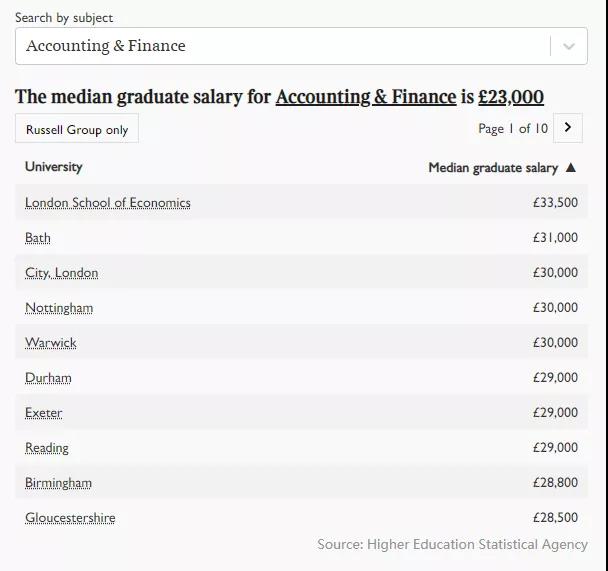Click the underlined £23,000 salary figure

click(x=511, y=97)
